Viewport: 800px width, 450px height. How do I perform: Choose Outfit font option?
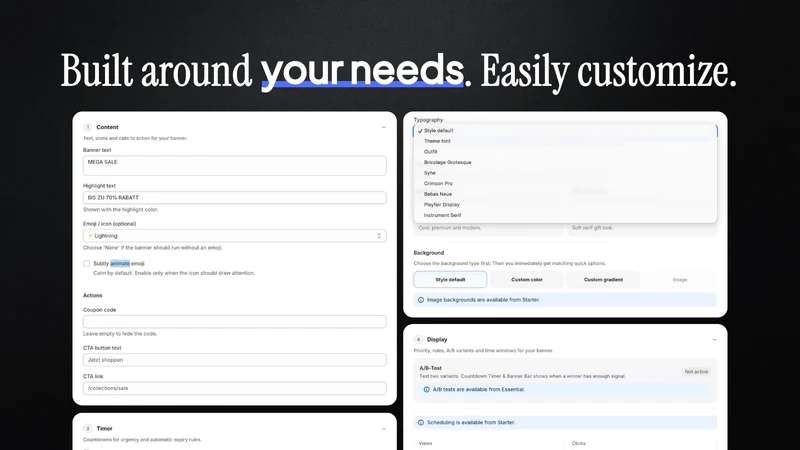coord(565,152)
